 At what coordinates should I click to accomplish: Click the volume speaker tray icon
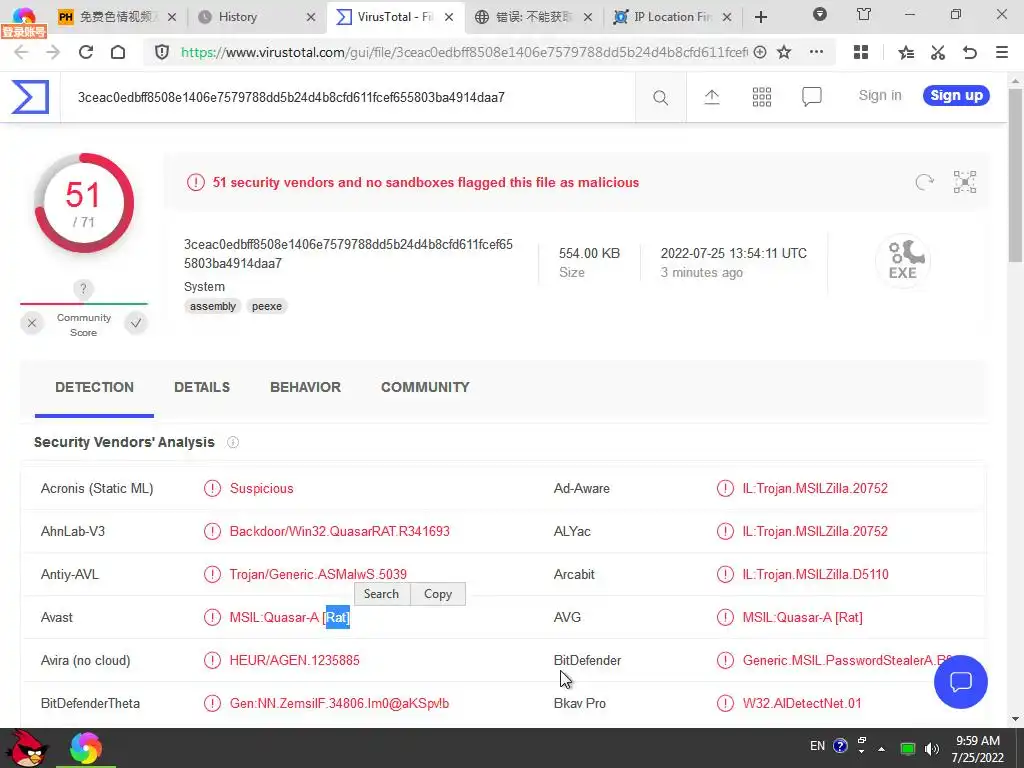pyautogui.click(x=932, y=748)
